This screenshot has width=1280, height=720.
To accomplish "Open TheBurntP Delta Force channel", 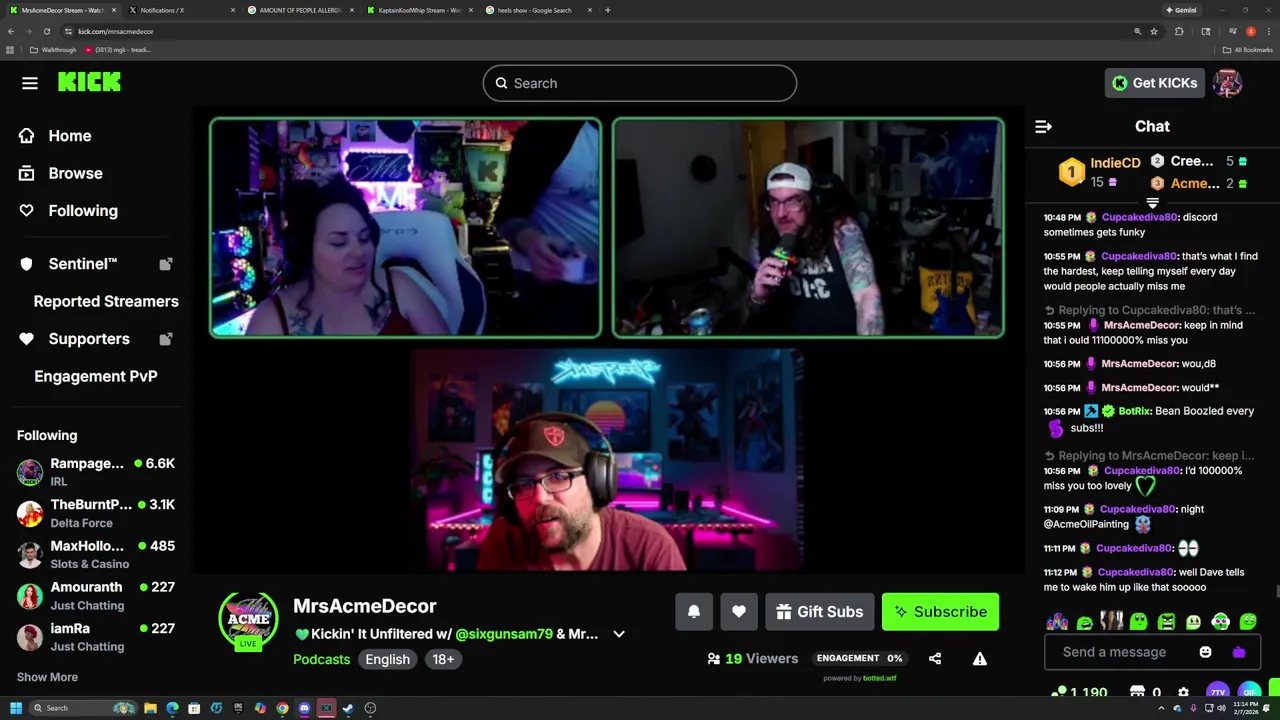I will click(96, 513).
